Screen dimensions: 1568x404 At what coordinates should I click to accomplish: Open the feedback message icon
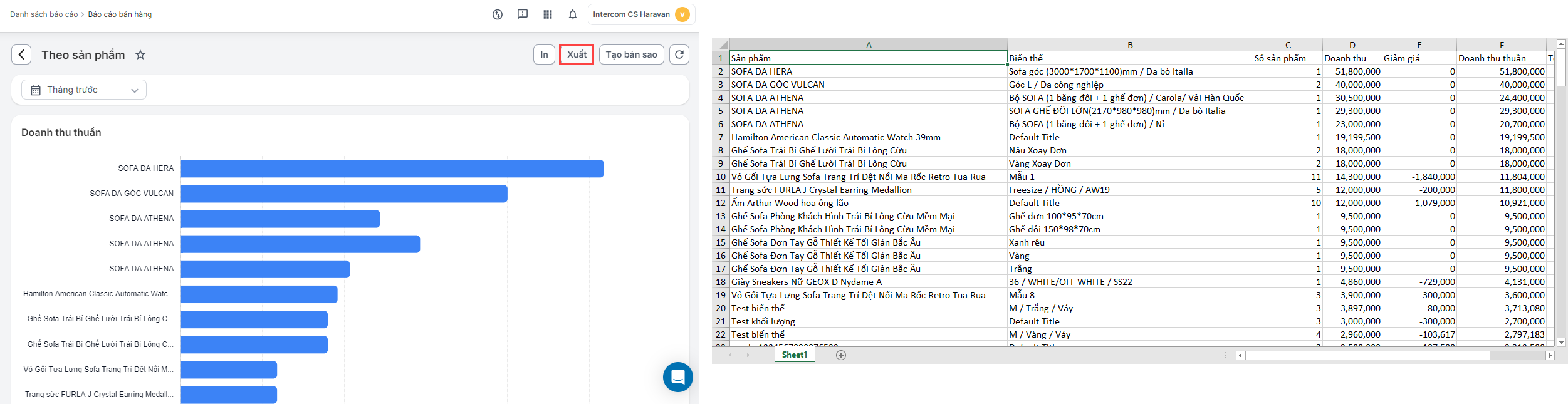(522, 14)
